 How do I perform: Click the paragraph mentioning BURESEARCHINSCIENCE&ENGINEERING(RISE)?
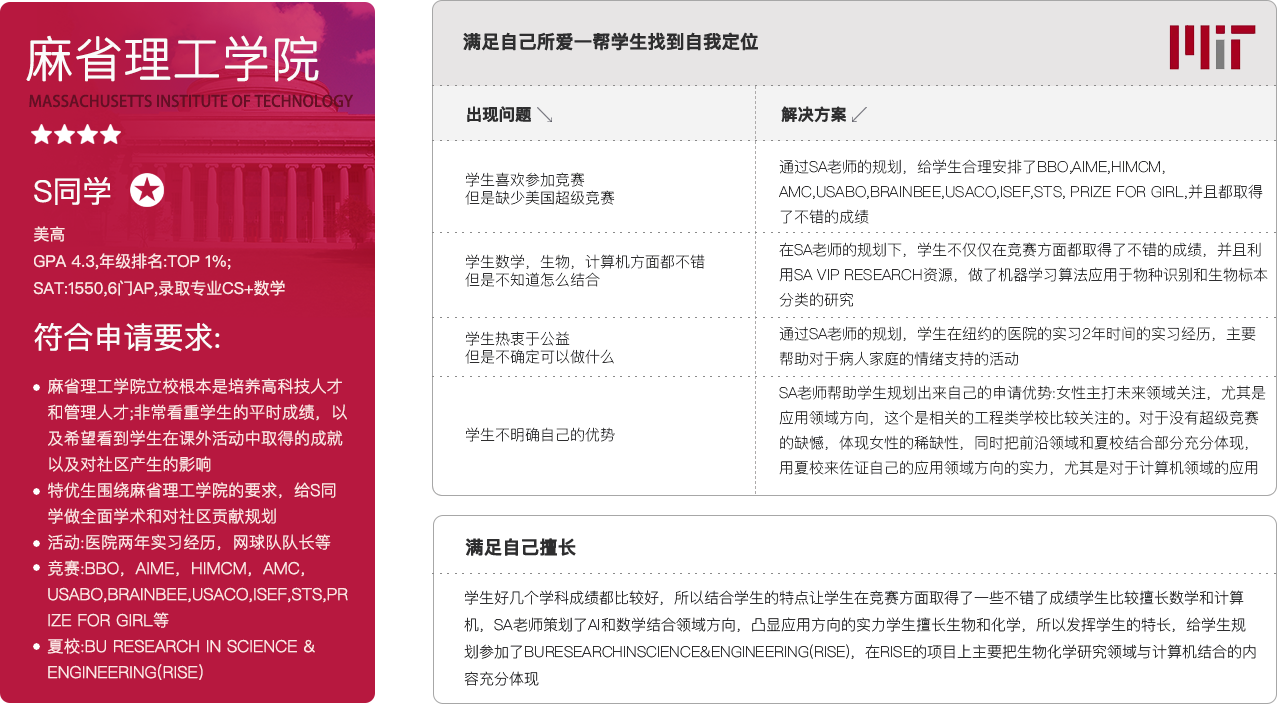click(x=860, y=638)
